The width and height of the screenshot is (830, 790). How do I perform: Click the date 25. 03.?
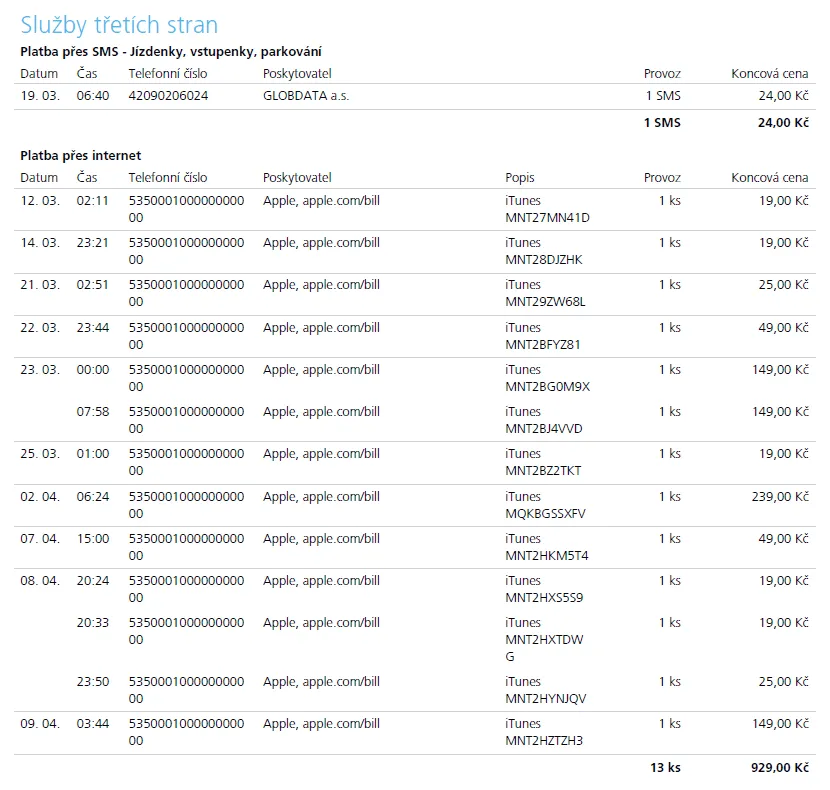pyautogui.click(x=40, y=453)
